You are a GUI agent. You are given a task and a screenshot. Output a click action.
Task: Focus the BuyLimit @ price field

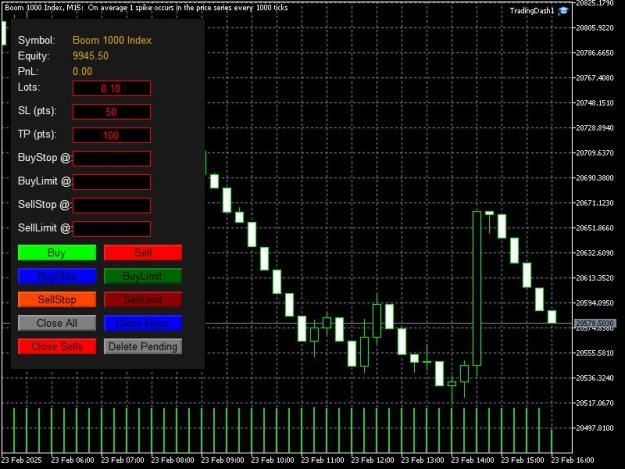(112, 182)
